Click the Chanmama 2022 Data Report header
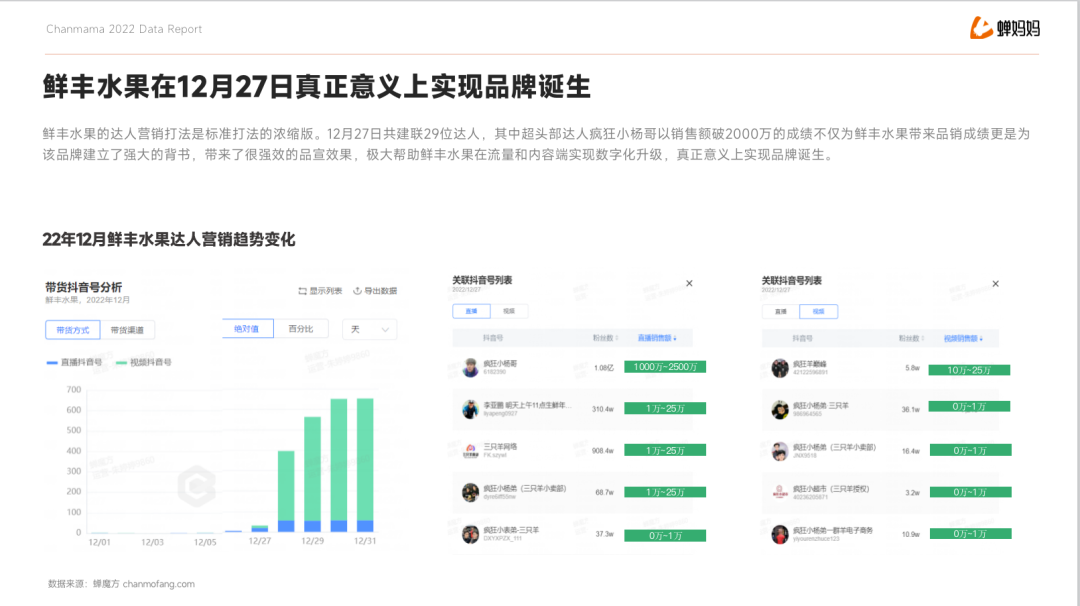 [124, 29]
